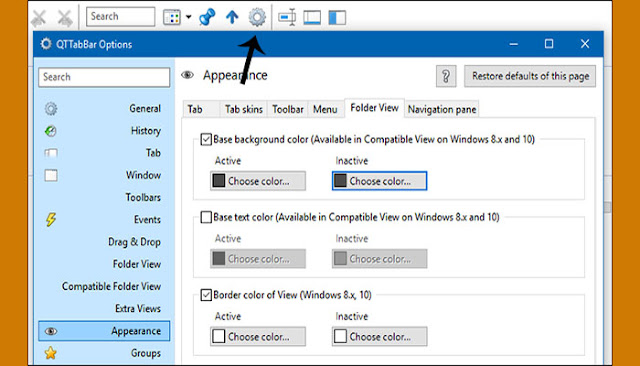Switch to the Menu tab

pyautogui.click(x=325, y=109)
